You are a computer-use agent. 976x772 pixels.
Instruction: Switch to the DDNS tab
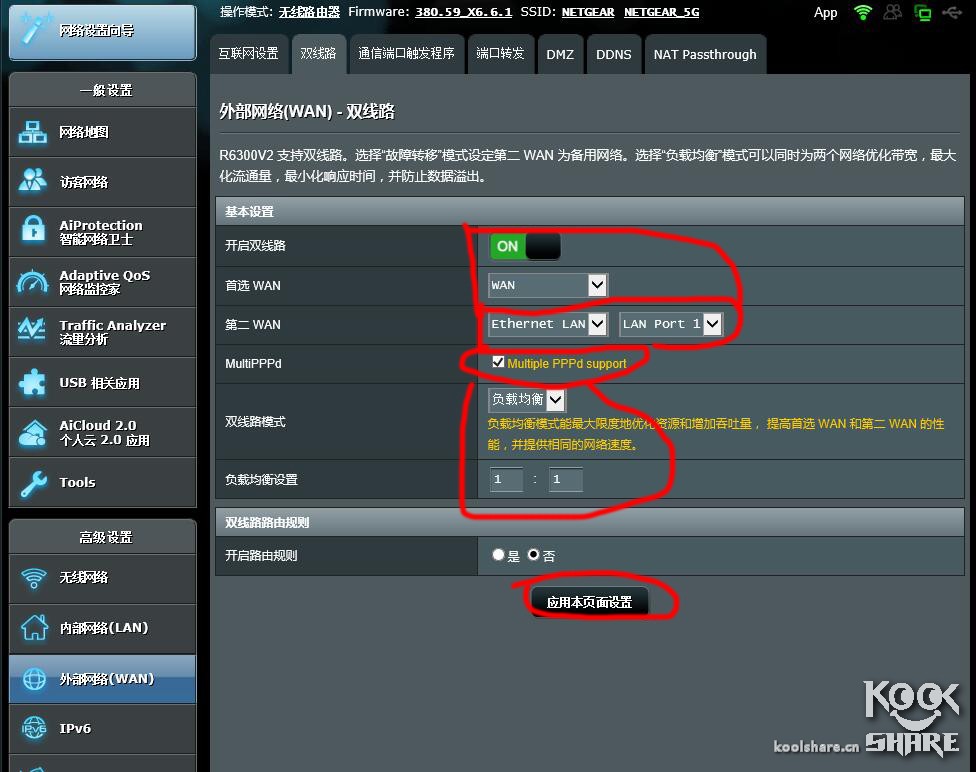(x=613, y=54)
